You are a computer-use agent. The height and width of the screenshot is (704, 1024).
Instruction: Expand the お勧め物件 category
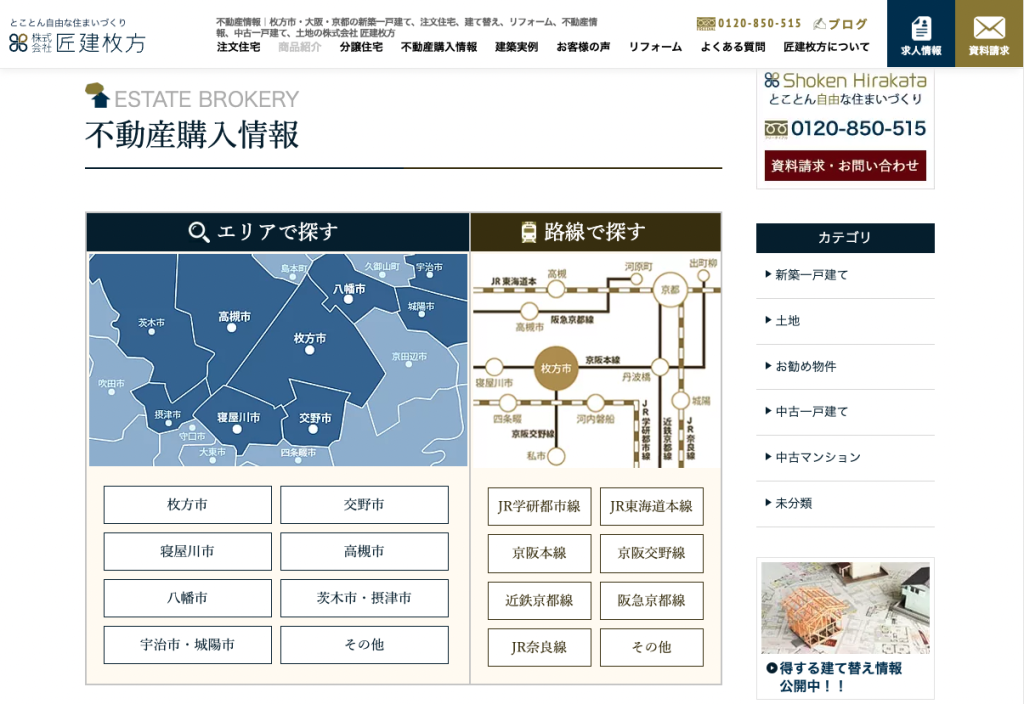click(805, 367)
